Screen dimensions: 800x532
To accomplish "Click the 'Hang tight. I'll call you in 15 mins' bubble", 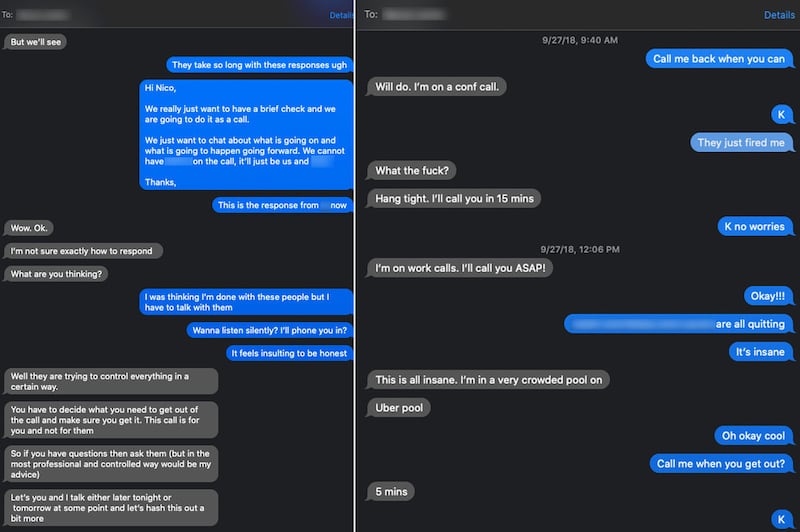I will tap(455, 198).
